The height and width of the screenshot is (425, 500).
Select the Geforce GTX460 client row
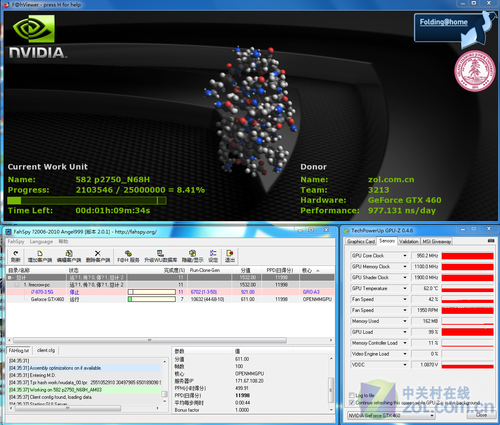click(x=170, y=299)
